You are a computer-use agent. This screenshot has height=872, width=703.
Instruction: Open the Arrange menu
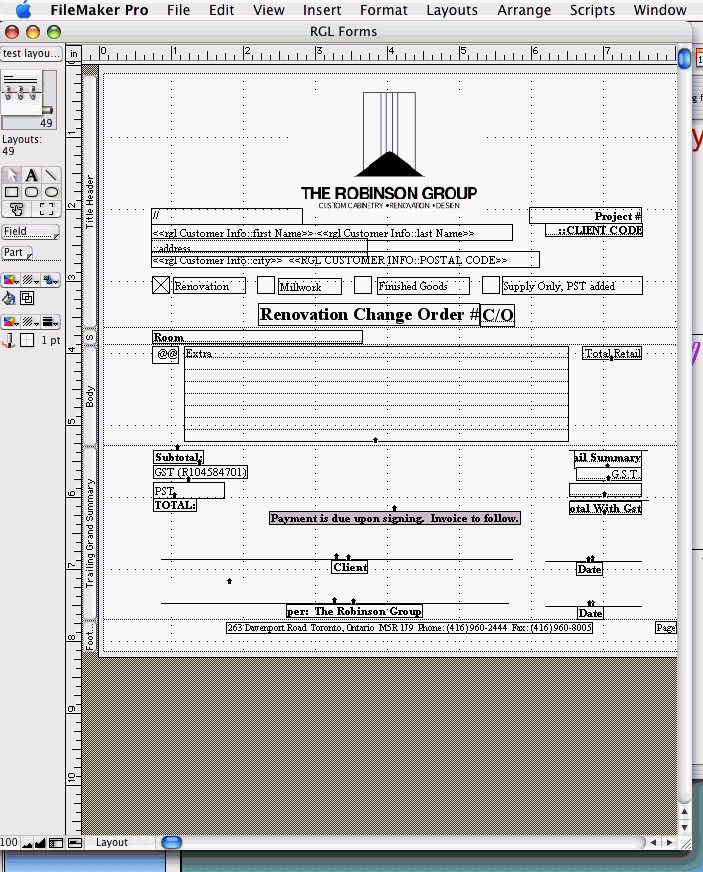click(x=524, y=10)
